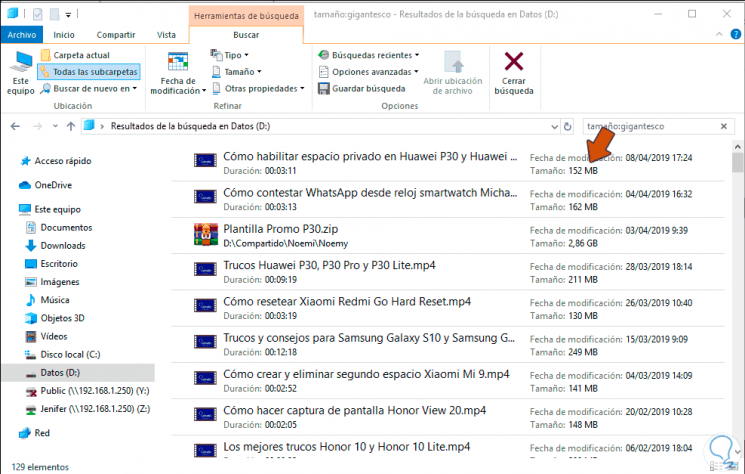Image resolution: width=745 pixels, height=474 pixels.
Task: Toggle Todas las subcarpetas search scope
Action: coord(89,72)
